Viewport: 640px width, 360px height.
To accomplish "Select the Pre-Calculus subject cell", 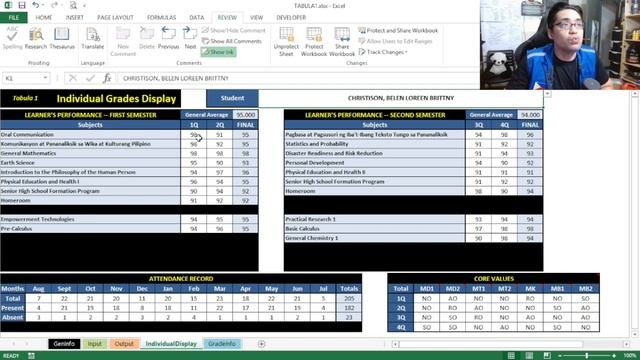I will tap(90, 229).
